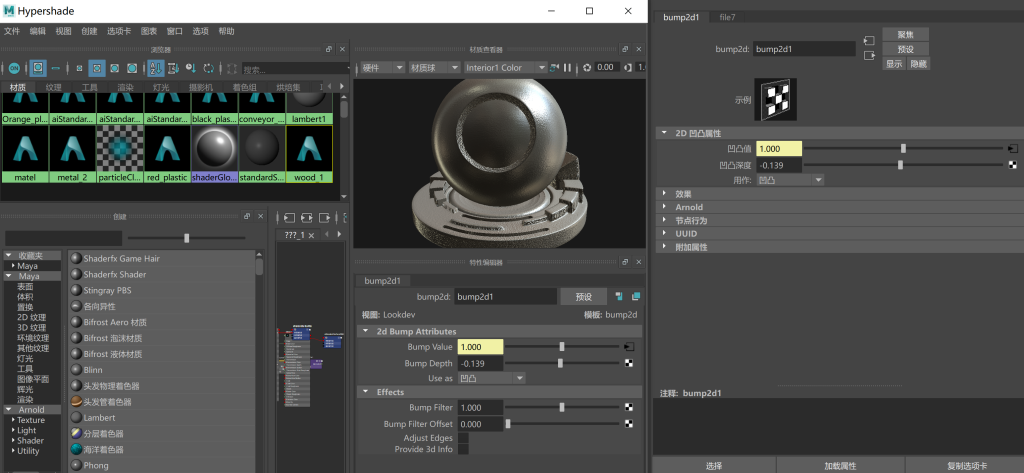
Task: Expand the Texture item under Arnold
Action: pos(13,420)
